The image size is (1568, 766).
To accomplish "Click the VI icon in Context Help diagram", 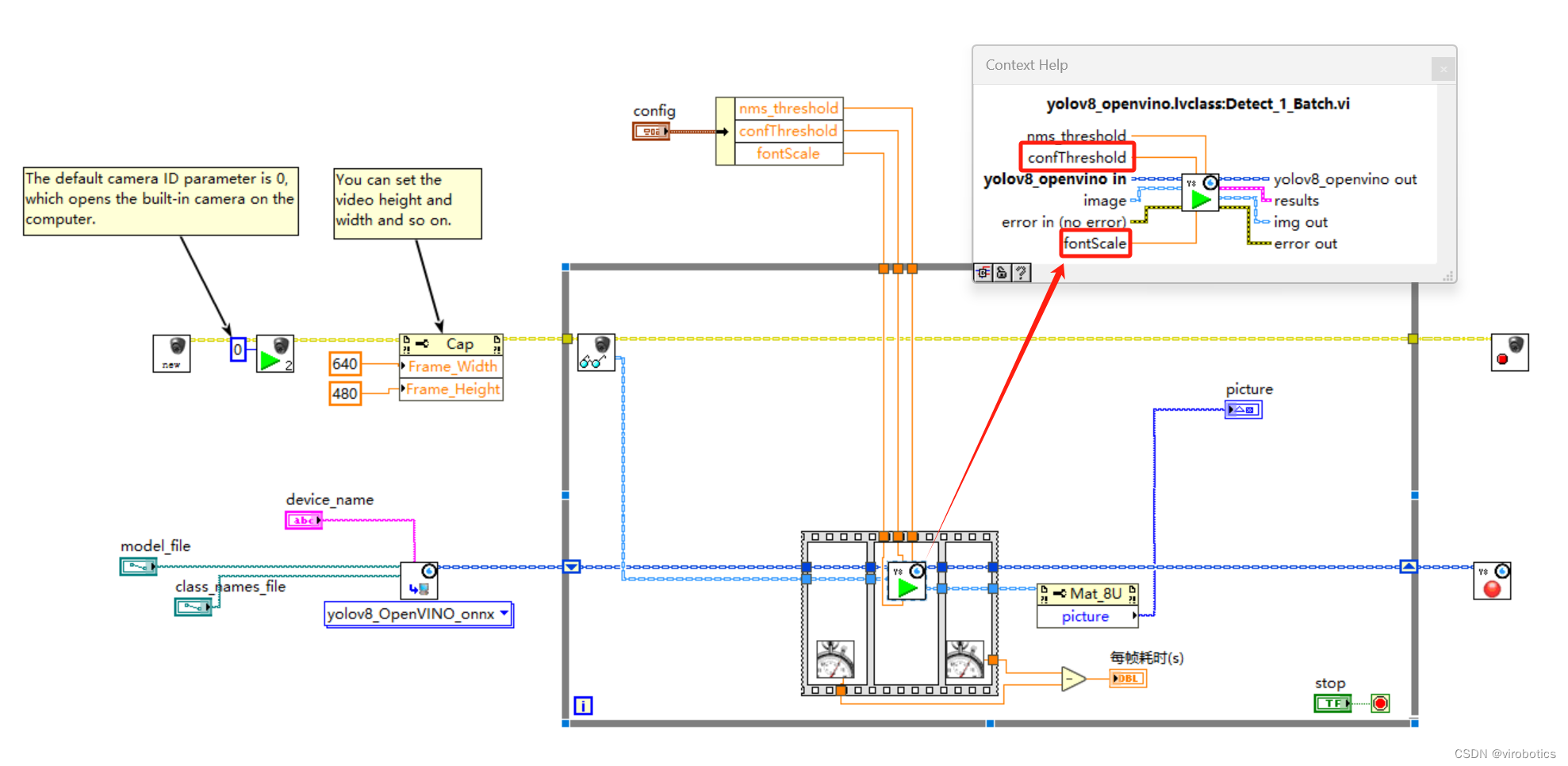I will click(x=1200, y=193).
